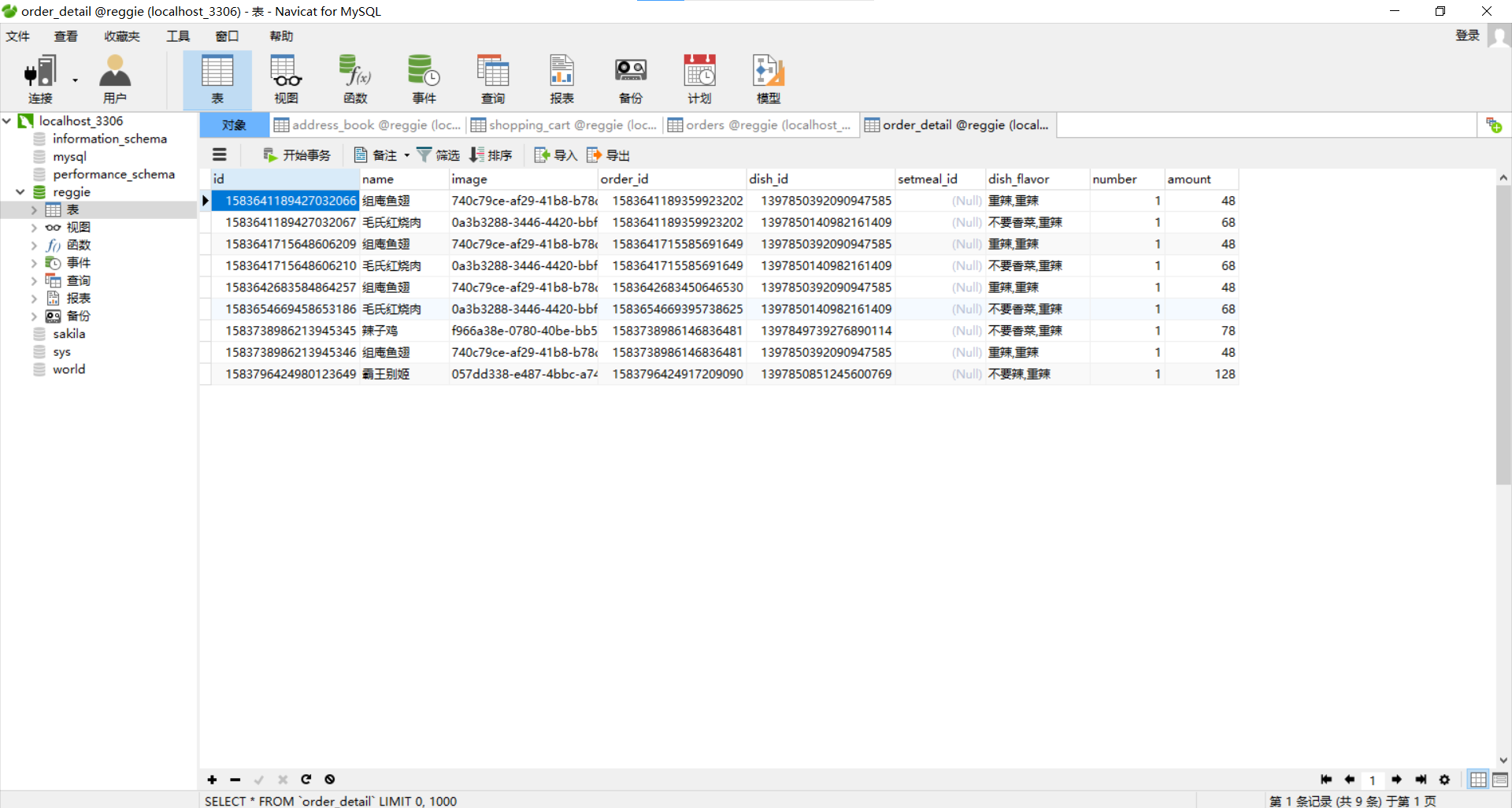Open the 计划 schedule toolbar button
Screen dimensions: 1512x808
[x=699, y=80]
